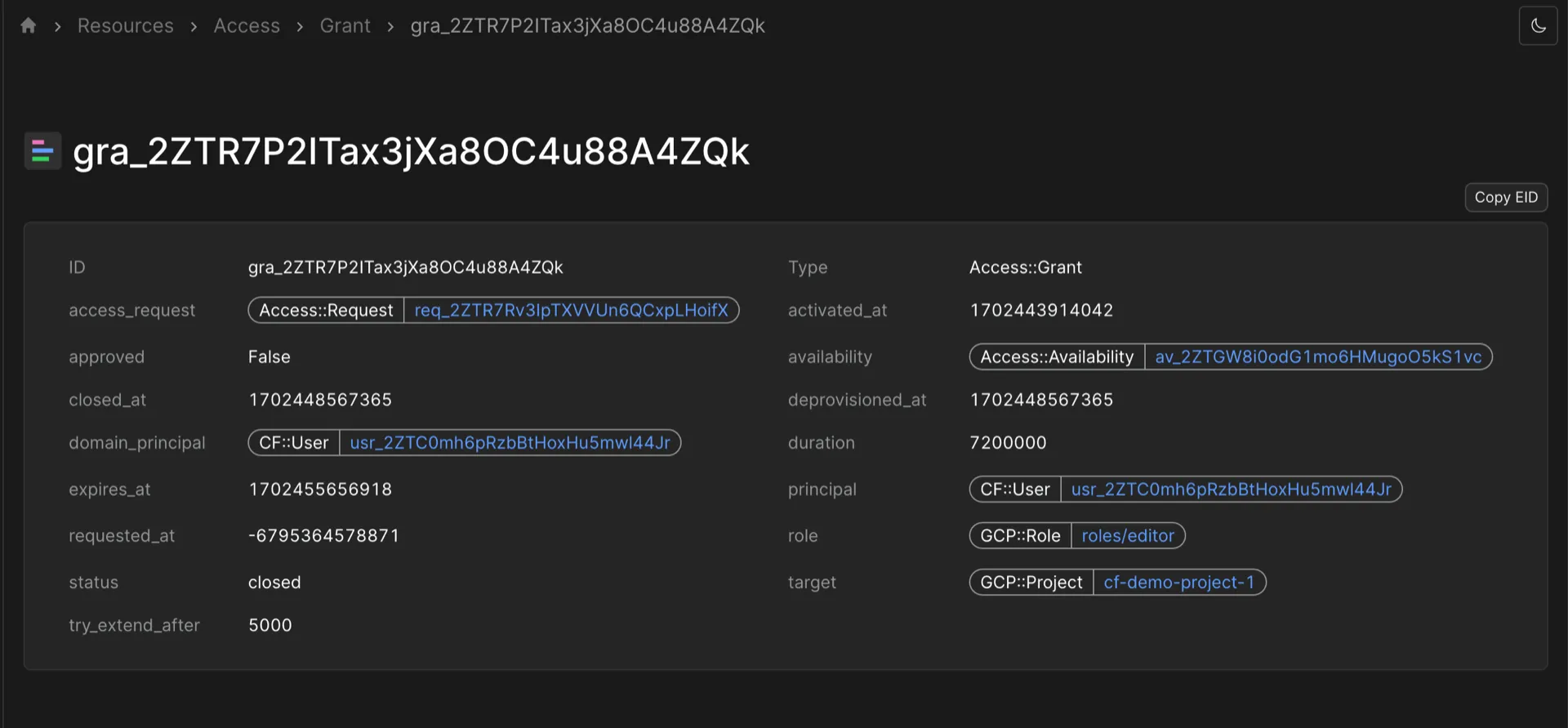1568x728 pixels.
Task: Open the roles/editor role link
Action: point(1127,536)
